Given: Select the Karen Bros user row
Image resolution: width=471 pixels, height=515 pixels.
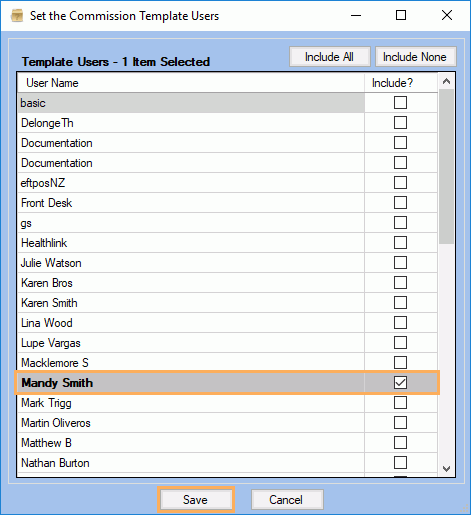Looking at the screenshot, I should coord(191,283).
